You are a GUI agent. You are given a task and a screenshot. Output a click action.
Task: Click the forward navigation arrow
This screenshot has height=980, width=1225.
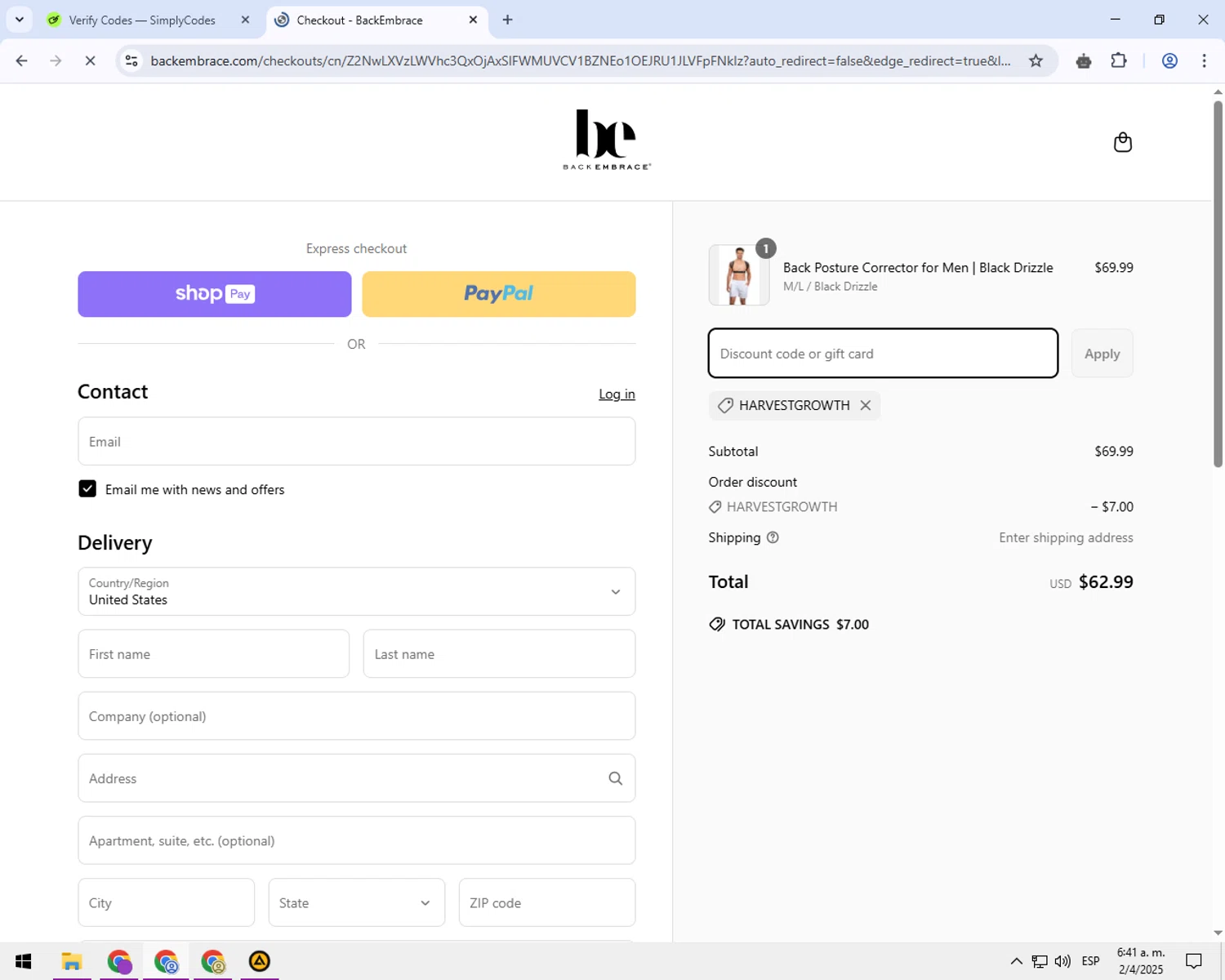tap(56, 60)
